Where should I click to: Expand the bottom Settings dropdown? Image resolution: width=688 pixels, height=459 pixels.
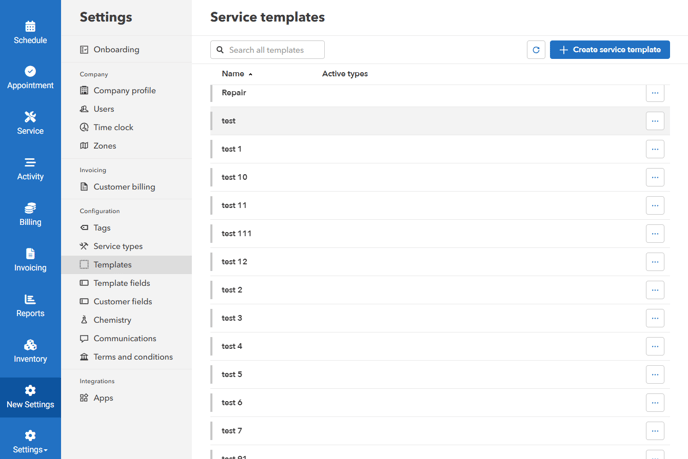30,442
